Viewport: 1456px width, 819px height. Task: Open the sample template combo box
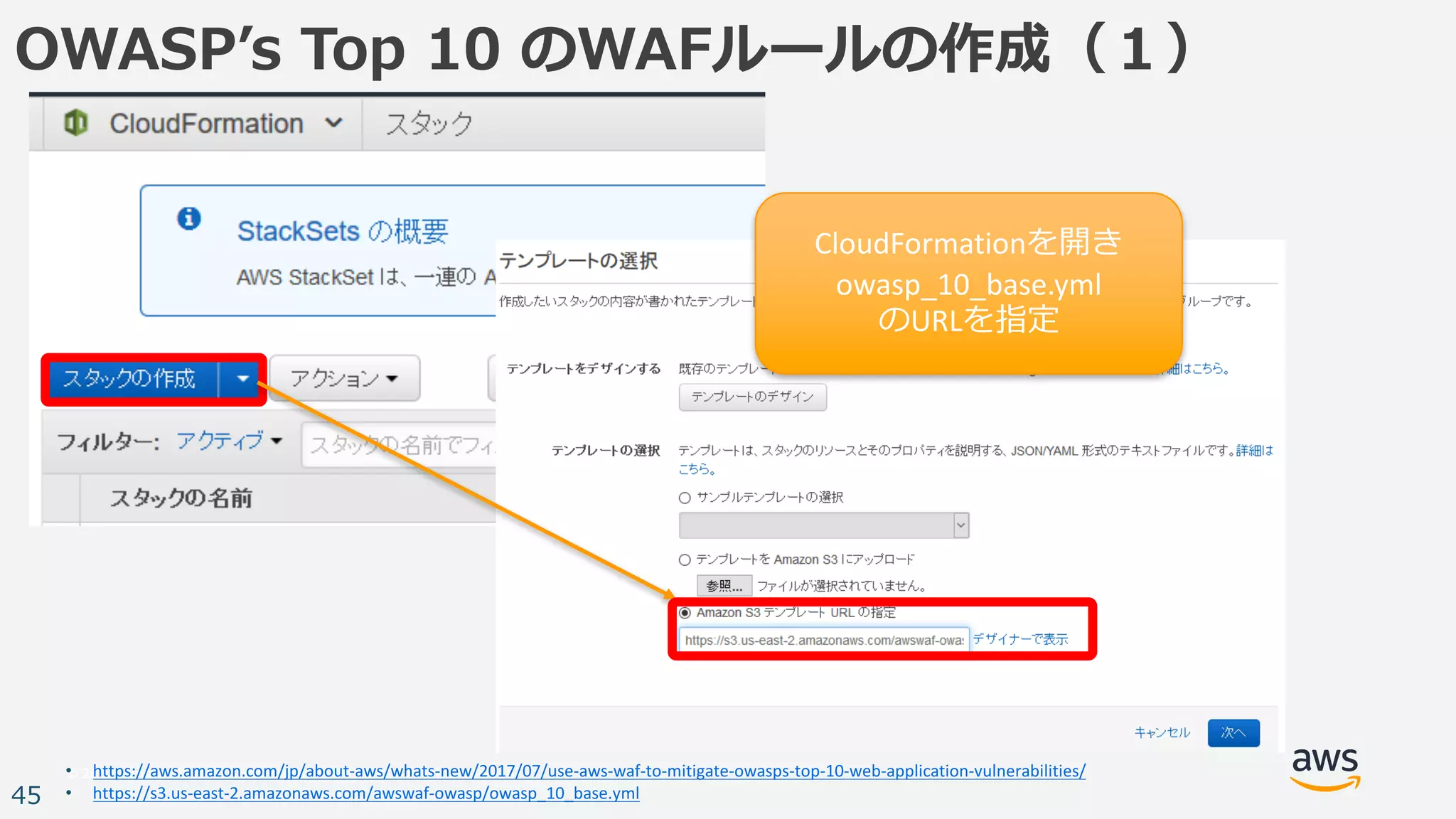pyautogui.click(x=824, y=525)
